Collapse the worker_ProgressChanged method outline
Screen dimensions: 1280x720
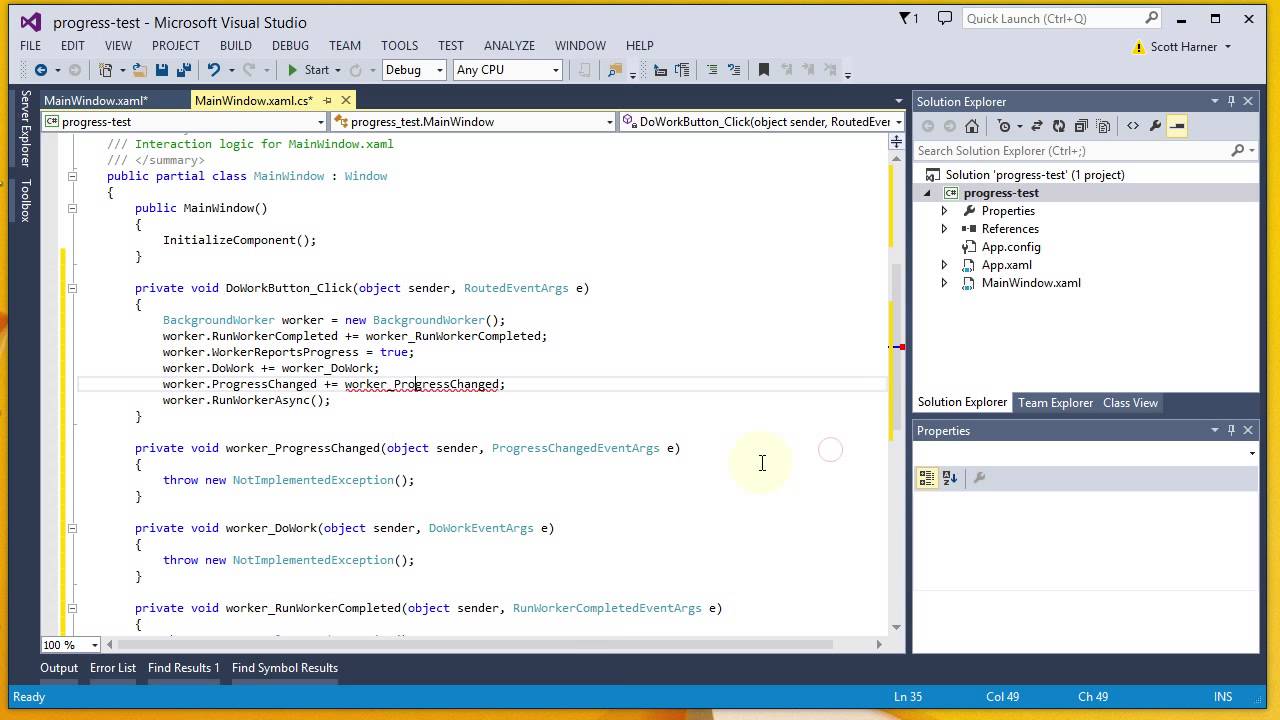click(72, 448)
